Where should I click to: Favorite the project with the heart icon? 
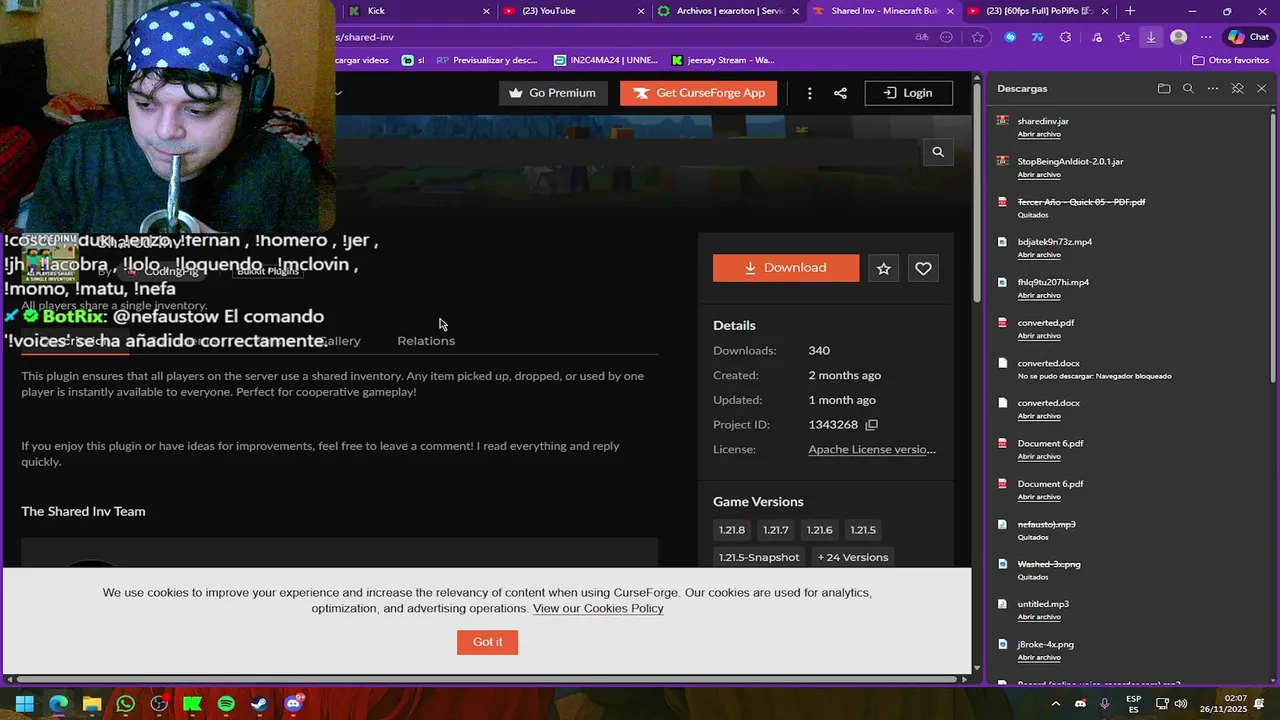[923, 268]
